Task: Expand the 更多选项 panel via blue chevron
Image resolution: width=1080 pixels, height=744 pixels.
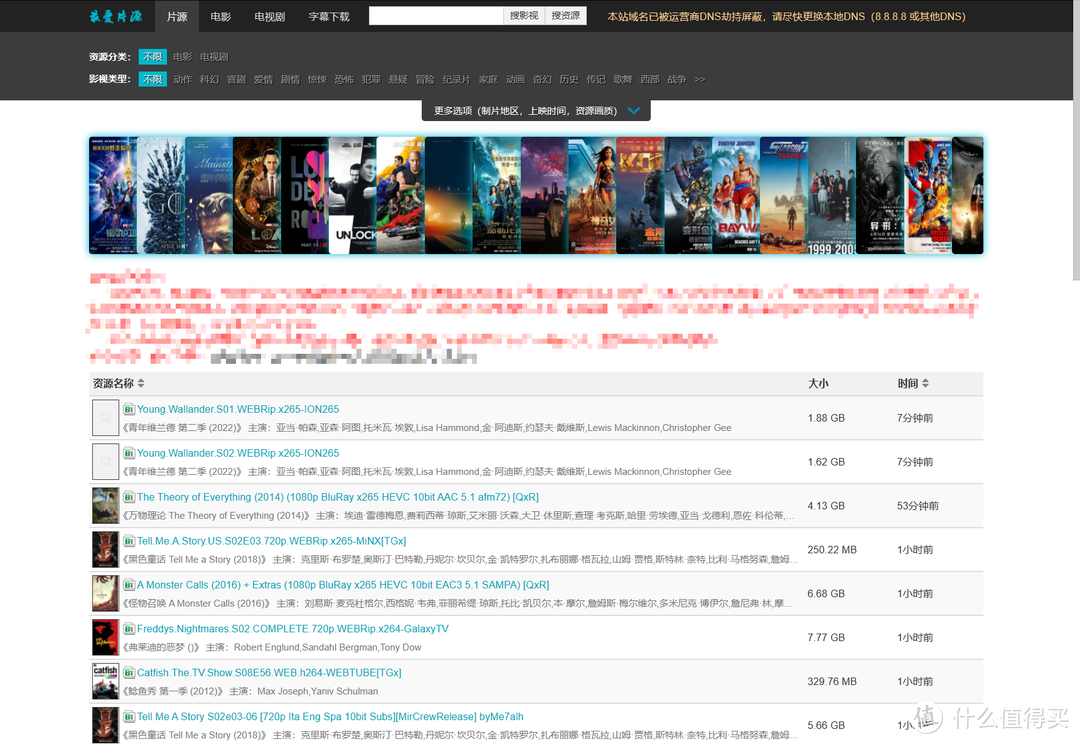Action: click(x=633, y=111)
